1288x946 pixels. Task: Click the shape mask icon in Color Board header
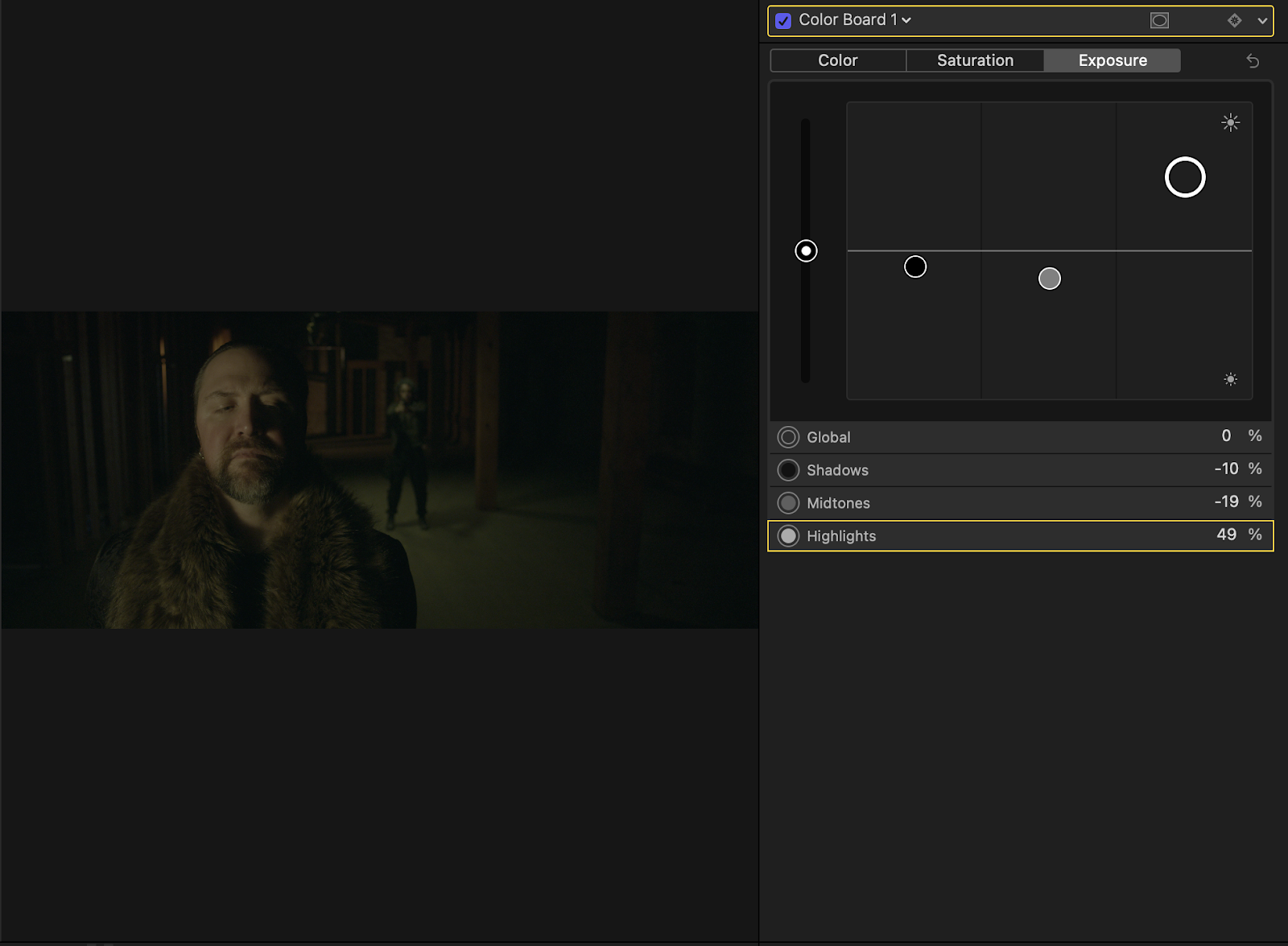coord(1159,20)
